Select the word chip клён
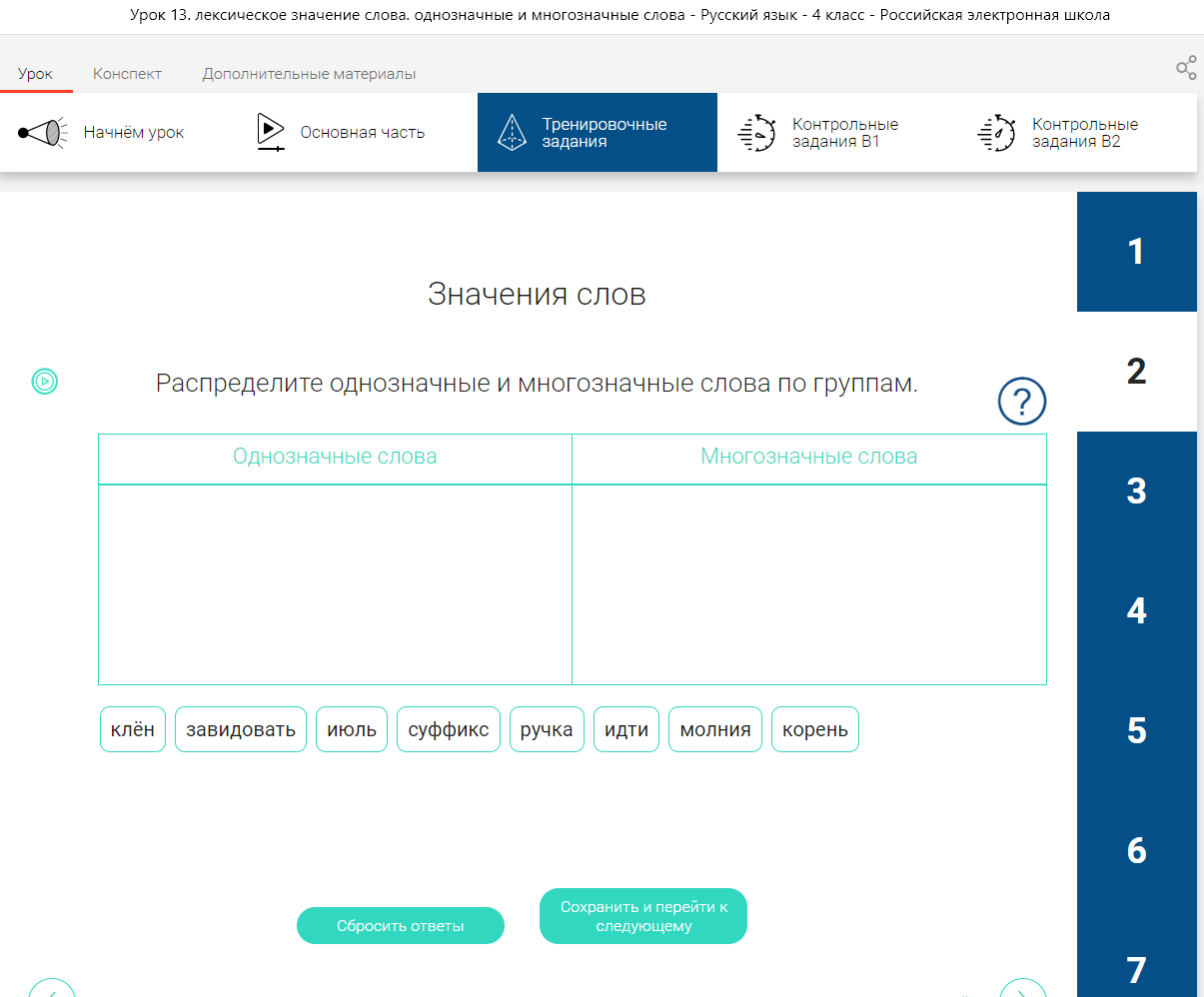 coord(133,729)
